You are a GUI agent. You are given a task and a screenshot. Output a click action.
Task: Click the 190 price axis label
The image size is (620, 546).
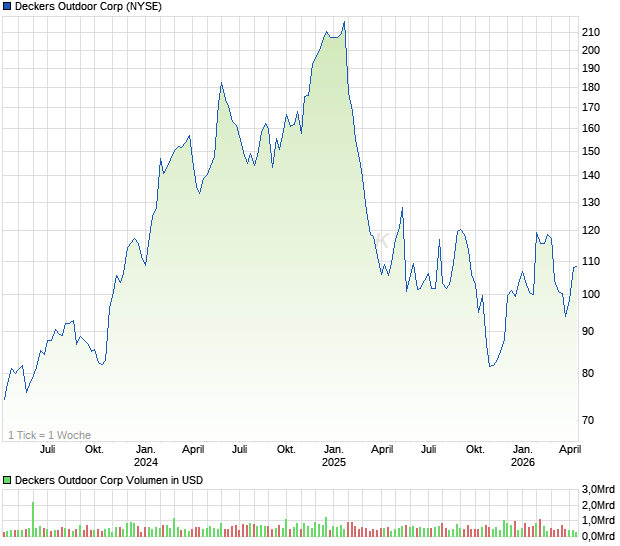(x=591, y=68)
